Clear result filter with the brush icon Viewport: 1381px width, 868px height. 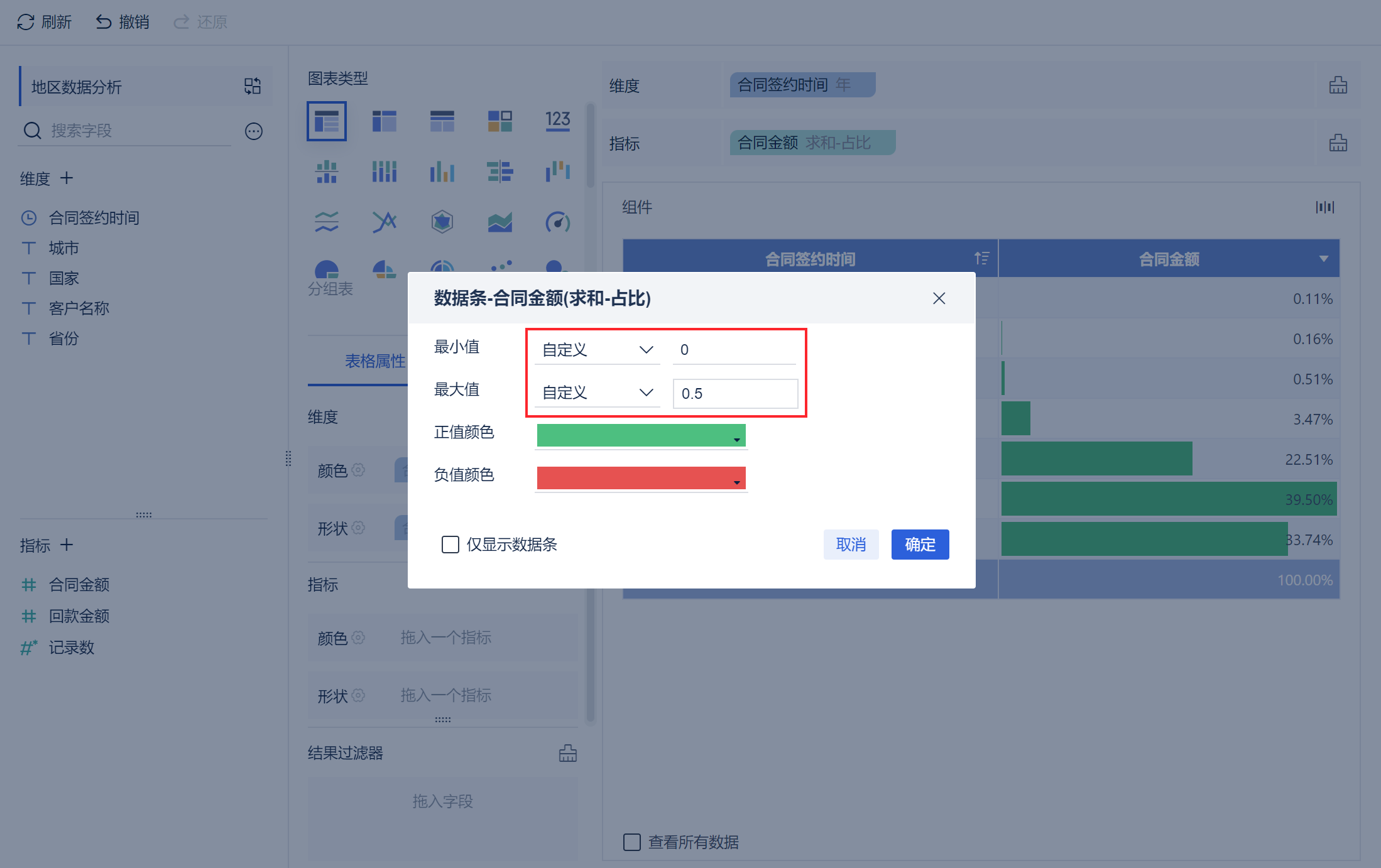(x=568, y=753)
